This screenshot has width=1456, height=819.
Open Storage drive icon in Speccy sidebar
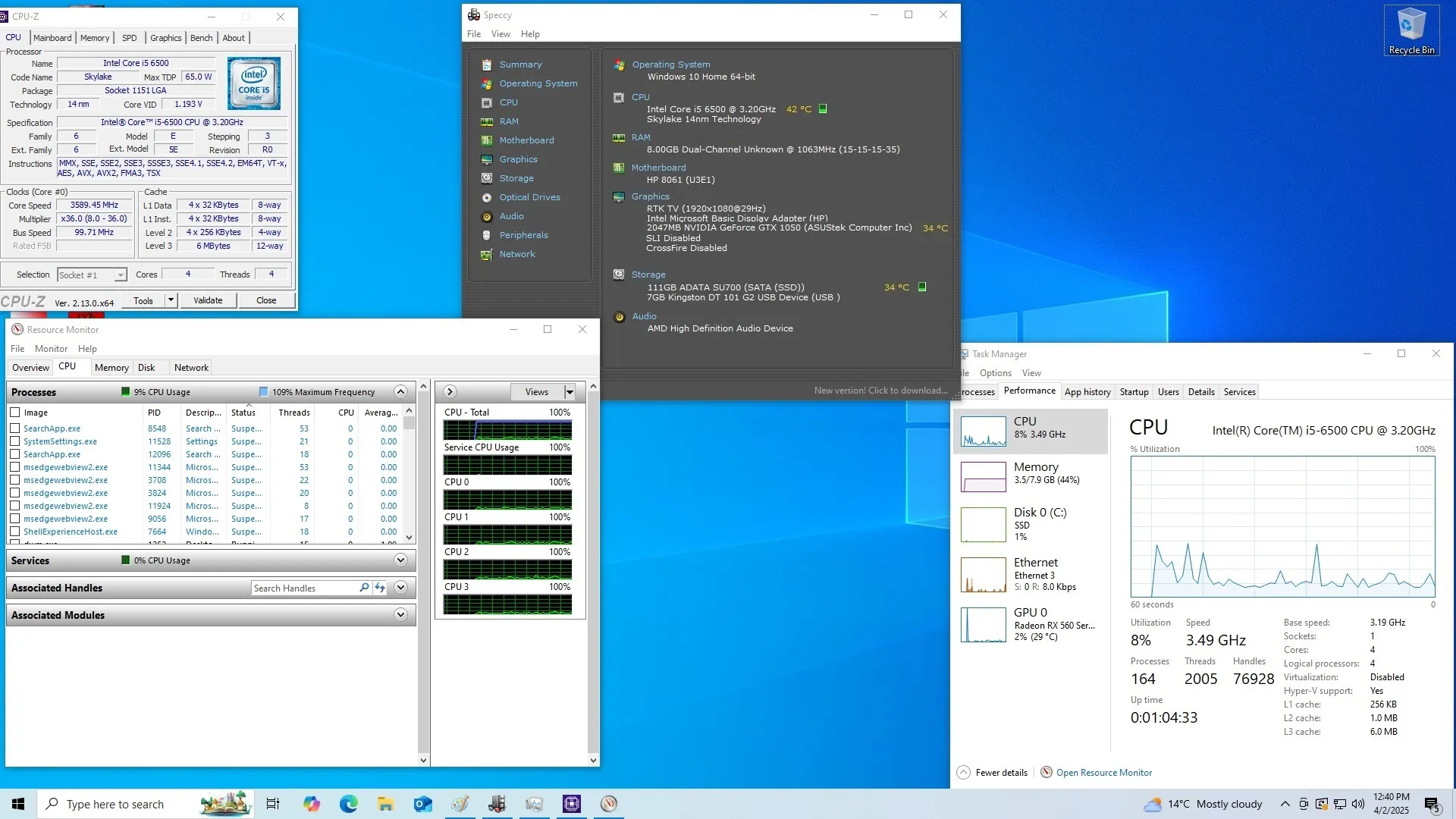tap(486, 178)
